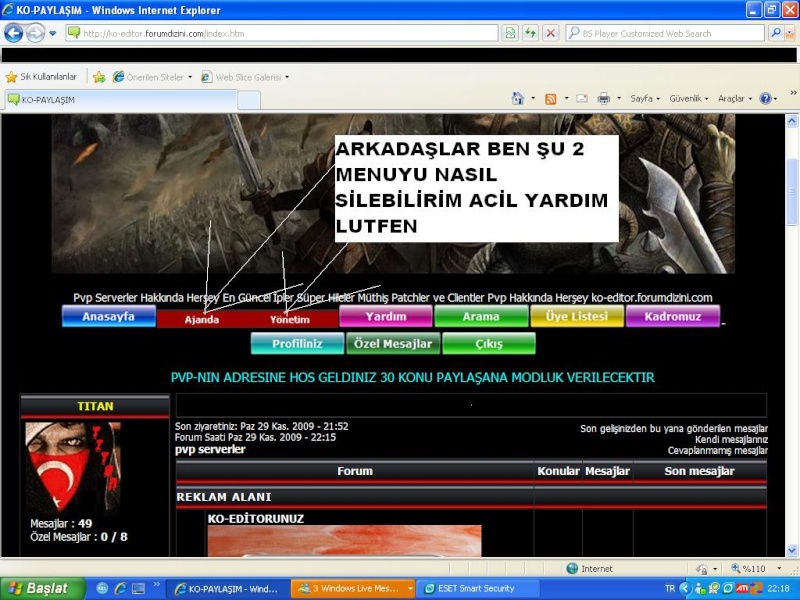Screen dimensions: 800x600
Task: Open the Sayfa menu
Action: (x=645, y=98)
